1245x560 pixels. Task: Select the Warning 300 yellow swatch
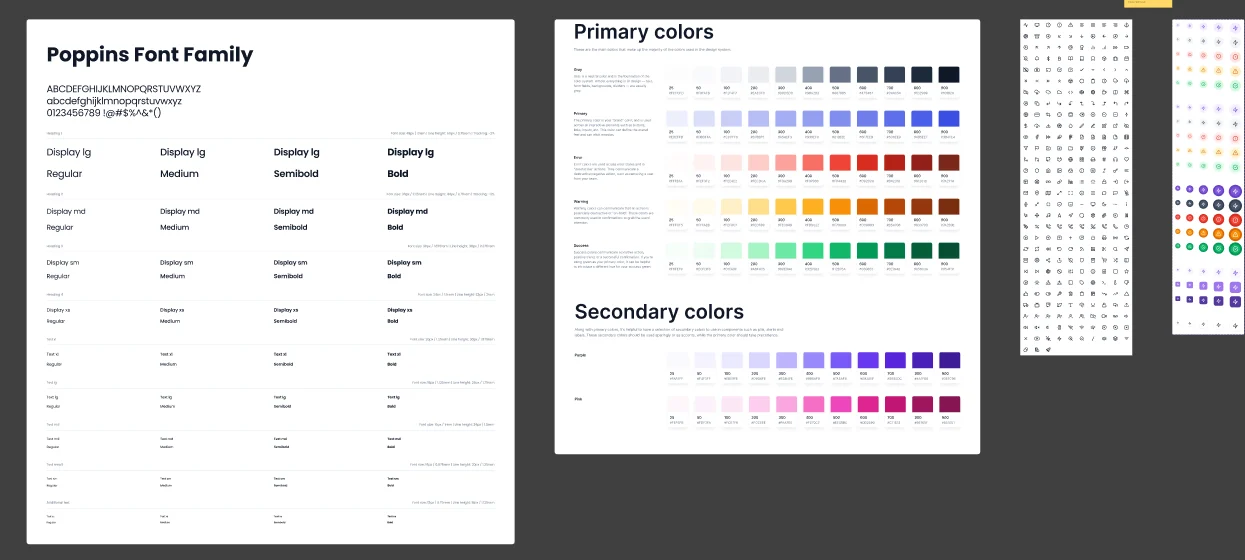(x=786, y=205)
